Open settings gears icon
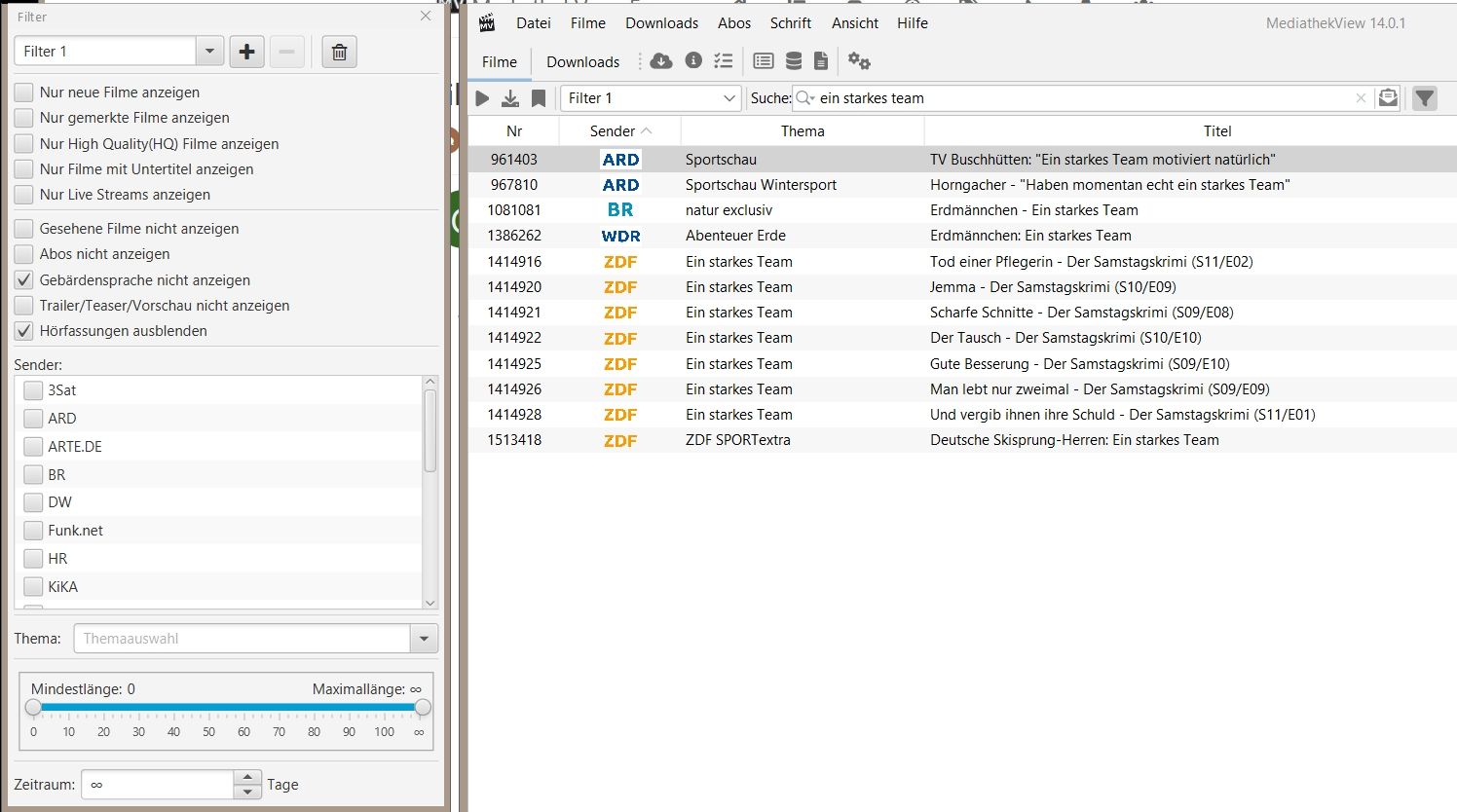Viewport: 1457px width, 812px height. coord(859,61)
